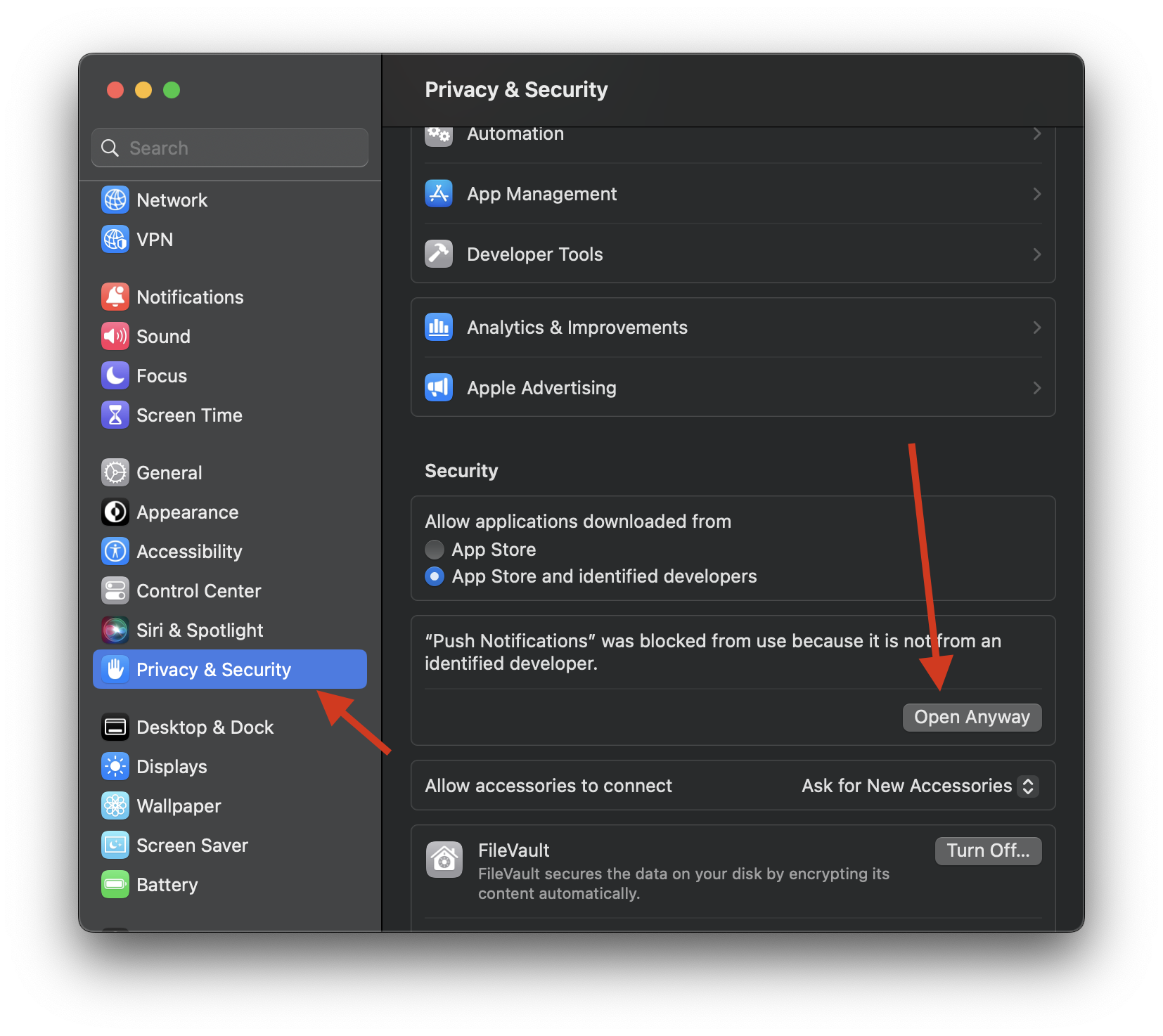
Task: Click the green zoom window button
Action: (x=172, y=90)
